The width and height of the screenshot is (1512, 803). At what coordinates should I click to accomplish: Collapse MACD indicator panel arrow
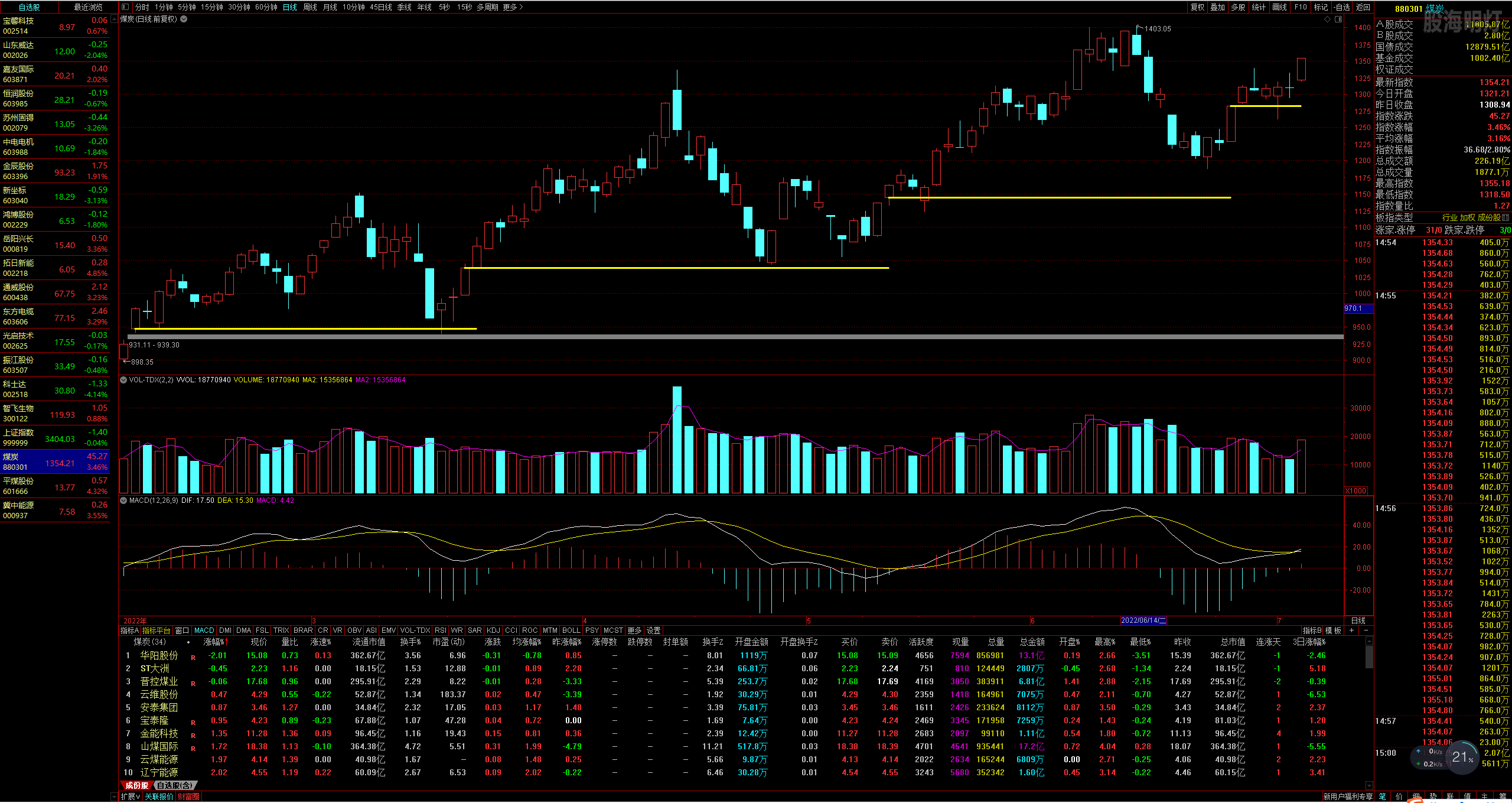(123, 500)
